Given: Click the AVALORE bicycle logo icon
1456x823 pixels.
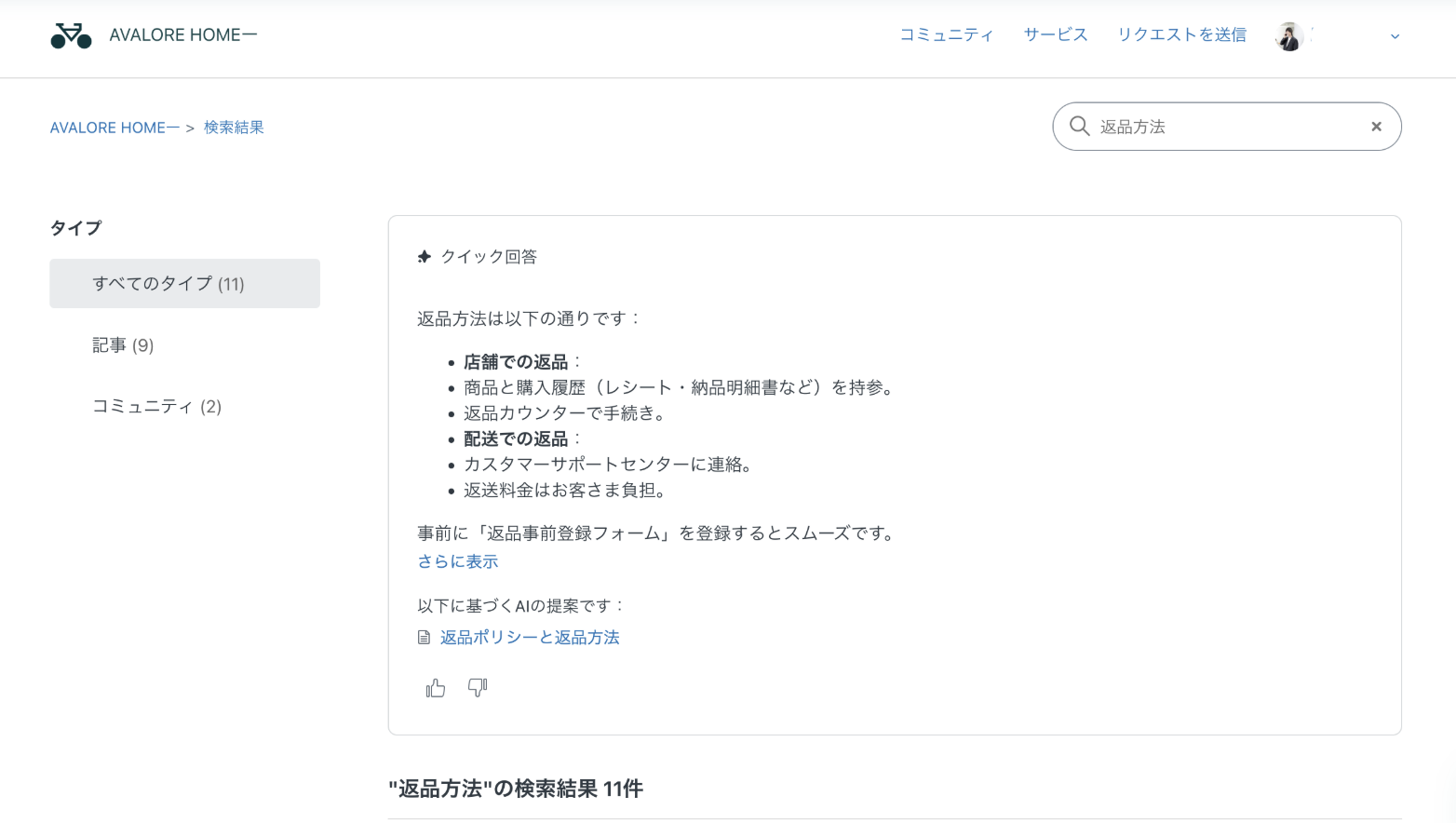Looking at the screenshot, I should [71, 35].
